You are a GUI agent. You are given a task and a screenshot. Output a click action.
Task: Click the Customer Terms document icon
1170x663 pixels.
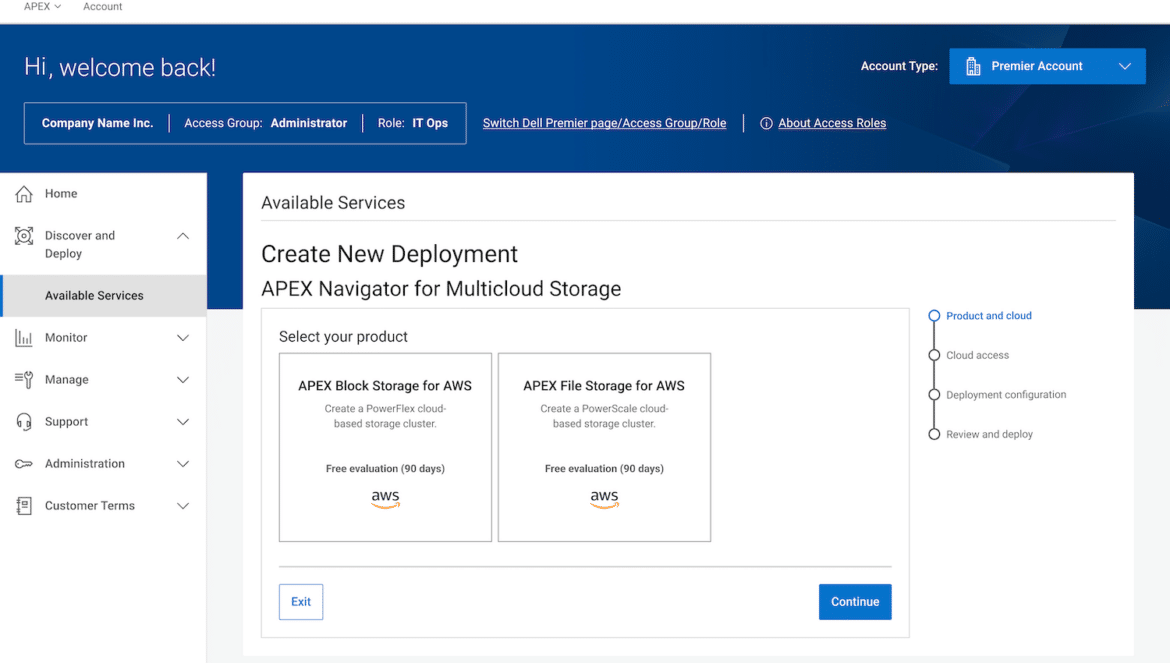24,506
